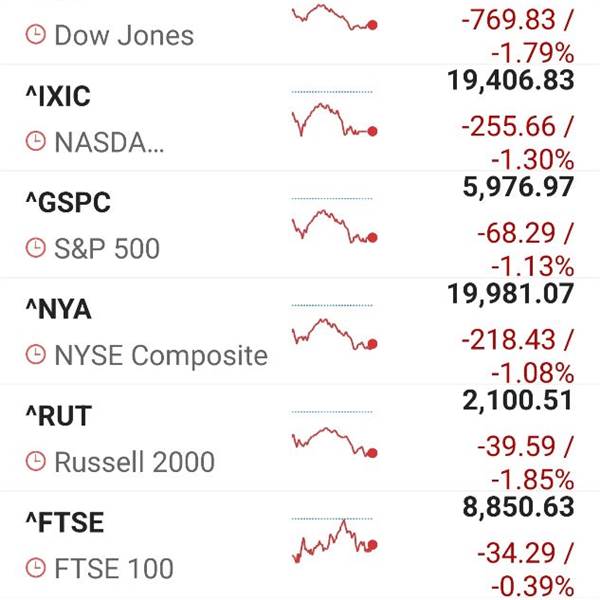
Task: Tap the -68.29 S&P 500 change value
Action: tap(516, 233)
